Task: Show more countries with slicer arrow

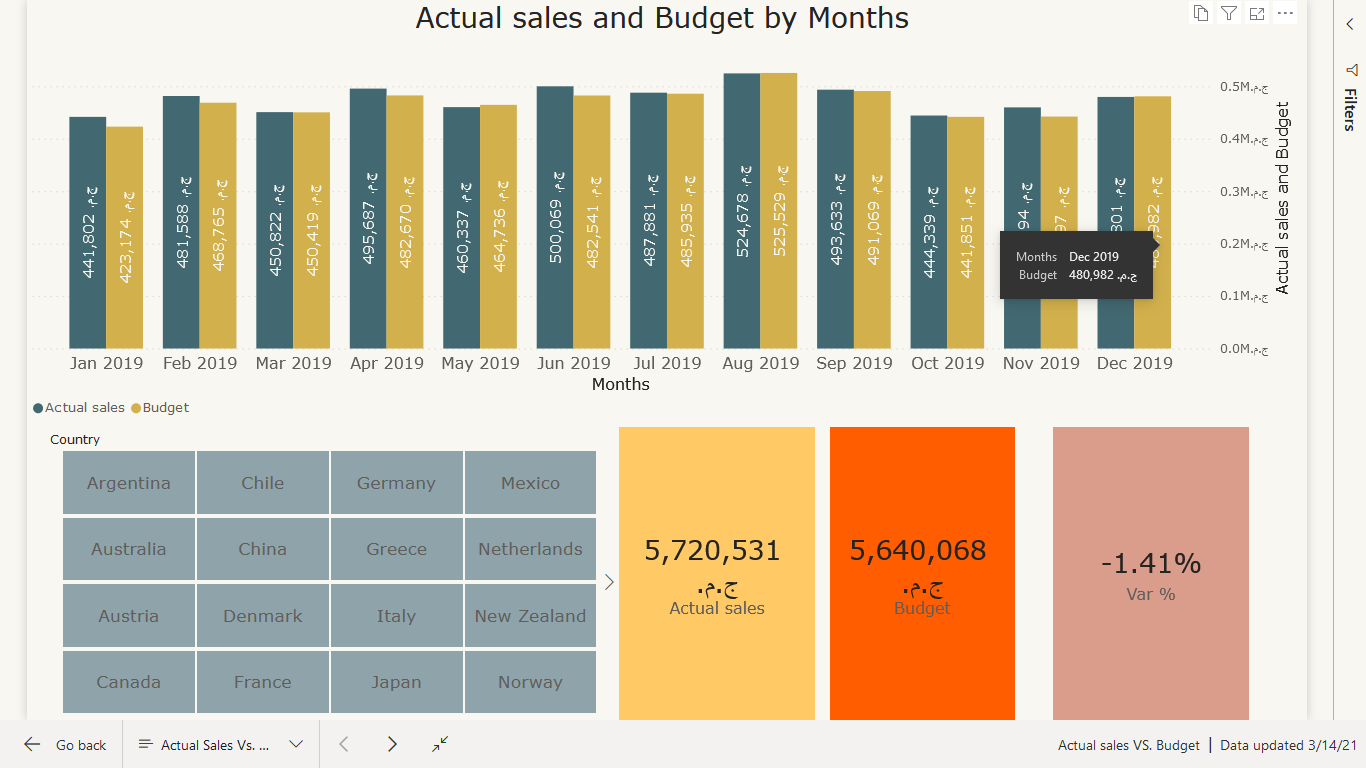Action: pos(609,582)
